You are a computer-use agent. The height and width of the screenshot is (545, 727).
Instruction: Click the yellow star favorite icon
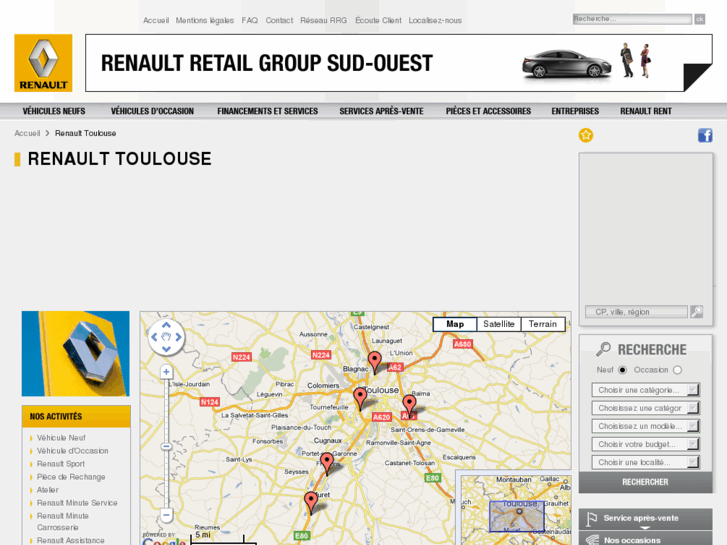[x=586, y=135]
